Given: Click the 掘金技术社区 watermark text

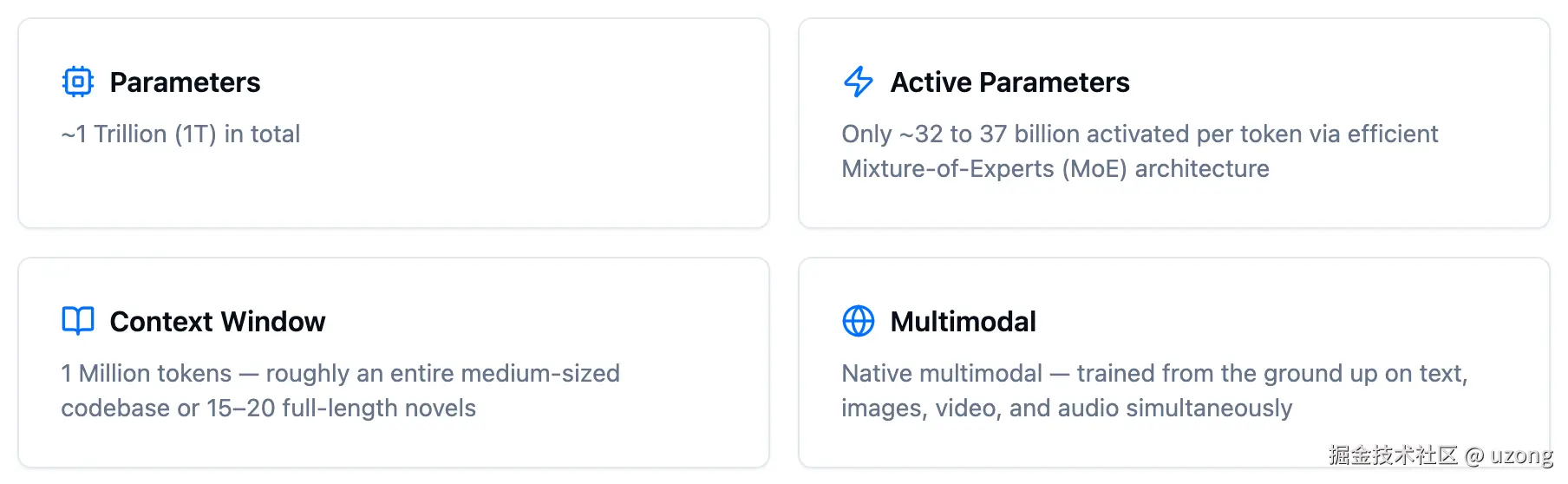Looking at the screenshot, I should 1393,455.
